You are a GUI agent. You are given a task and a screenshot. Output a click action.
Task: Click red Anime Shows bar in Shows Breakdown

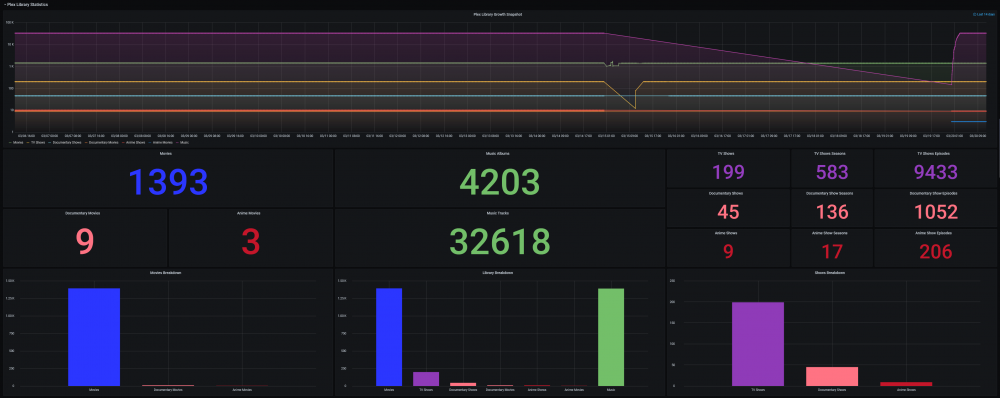(906, 384)
